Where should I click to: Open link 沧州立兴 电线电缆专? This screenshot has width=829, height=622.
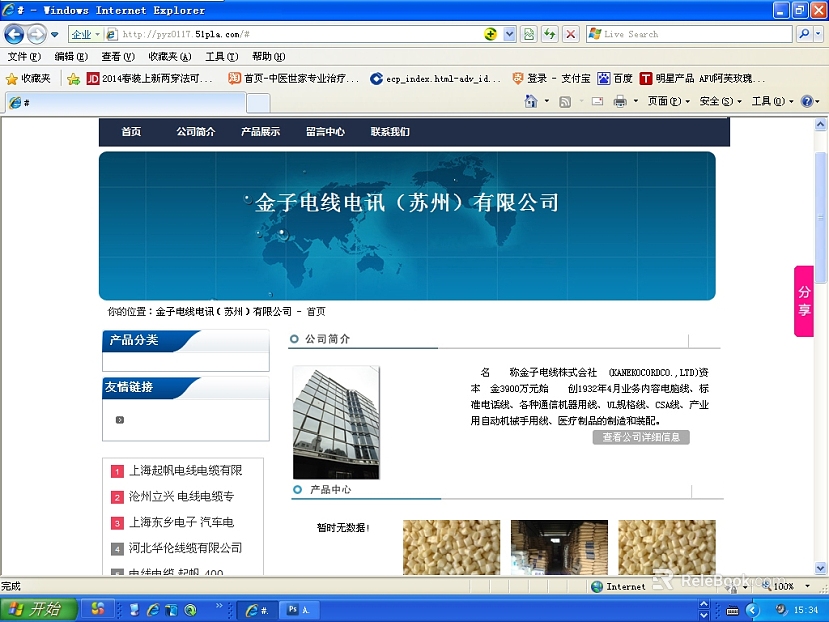181,496
